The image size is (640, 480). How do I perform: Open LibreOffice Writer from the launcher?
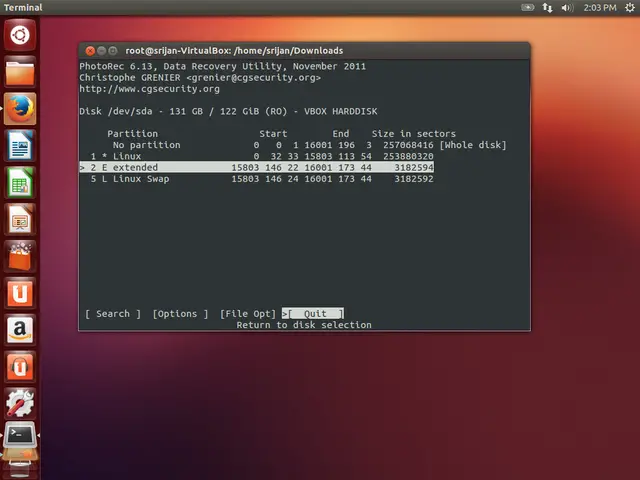(20, 146)
